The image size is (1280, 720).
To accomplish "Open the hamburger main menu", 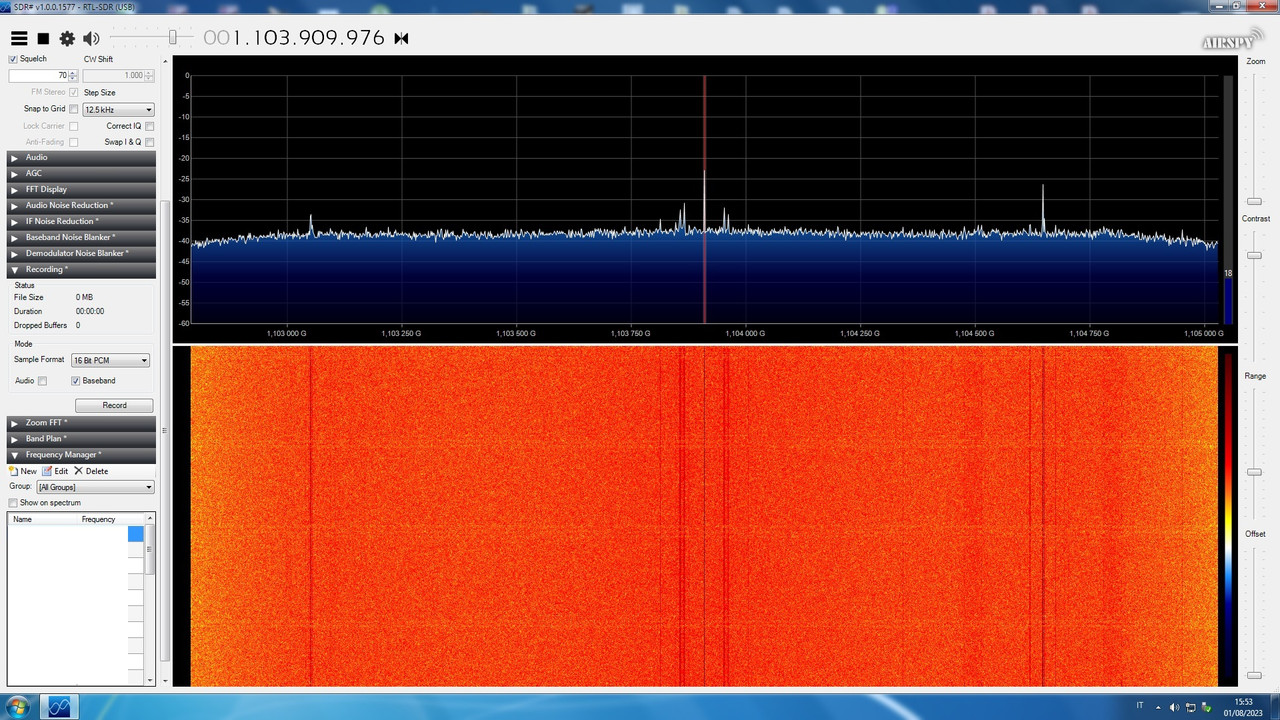I will (19, 38).
